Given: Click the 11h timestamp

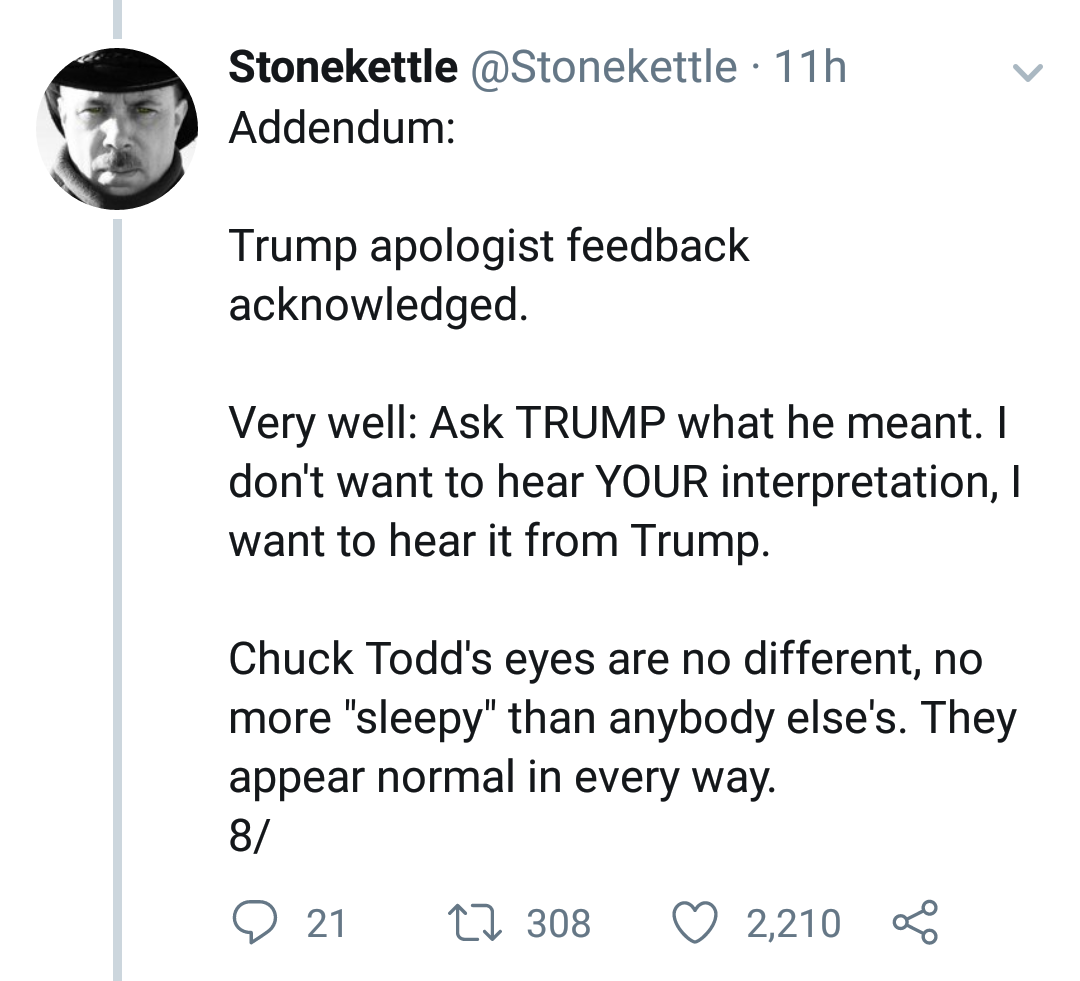Looking at the screenshot, I should (810, 68).
